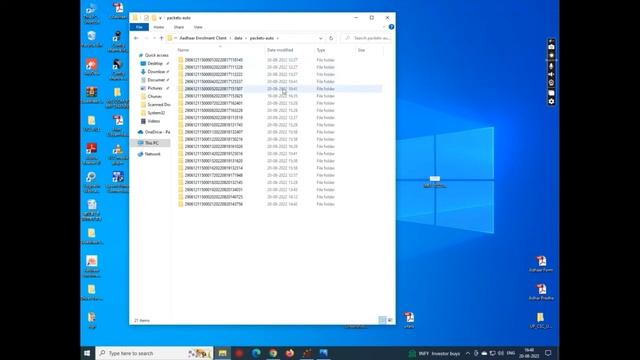The width and height of the screenshot is (640, 360).
Task: Select OneDrive in navigation pane
Action: pos(154,132)
